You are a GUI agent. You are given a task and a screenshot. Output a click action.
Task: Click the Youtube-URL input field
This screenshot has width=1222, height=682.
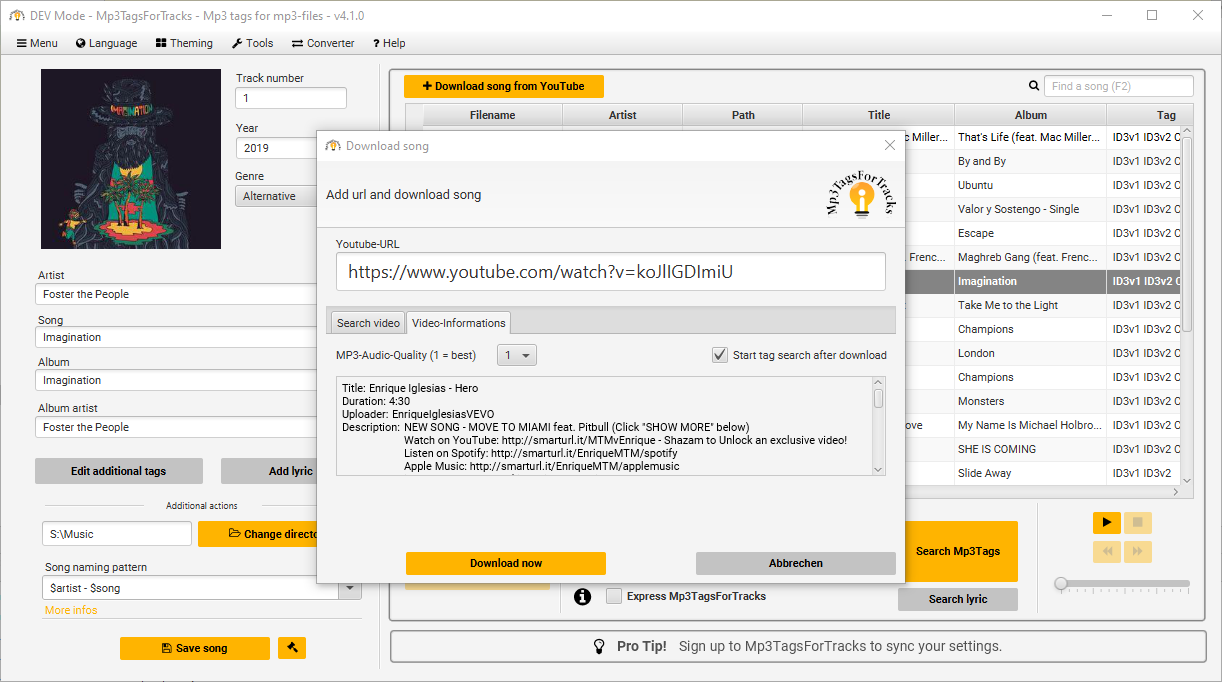[x=610, y=272]
